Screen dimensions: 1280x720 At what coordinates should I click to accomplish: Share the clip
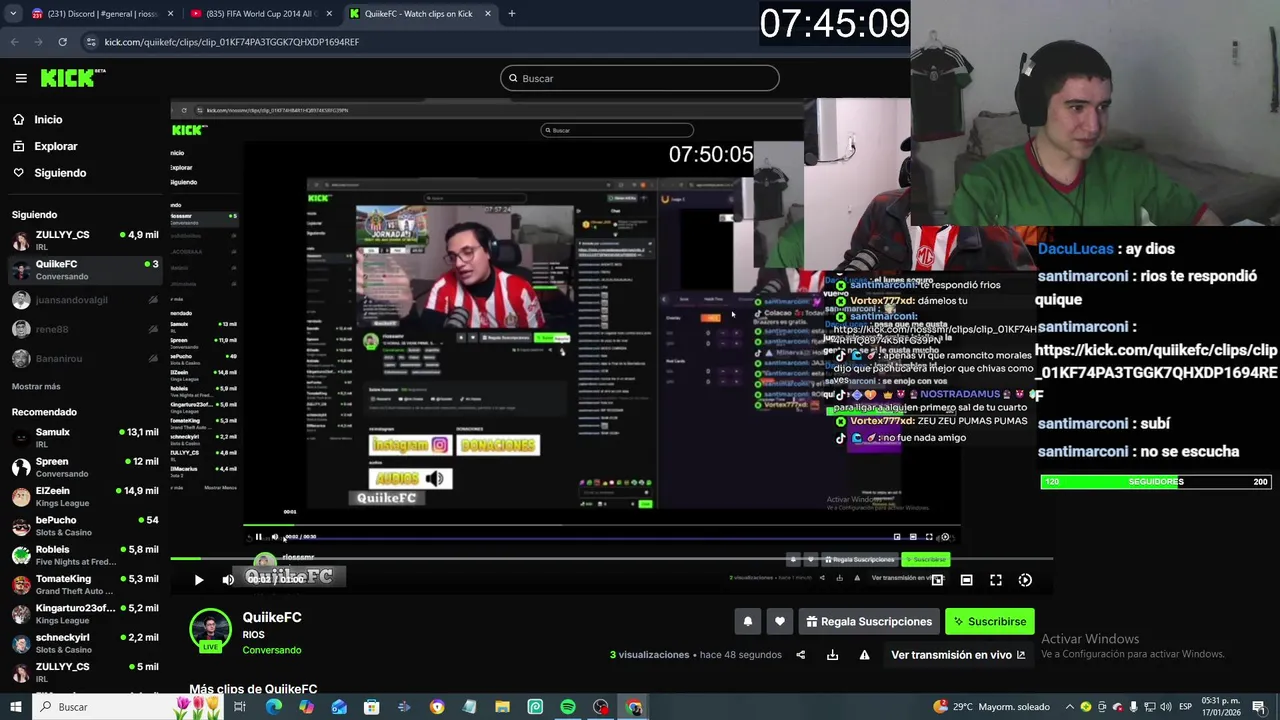(800, 655)
